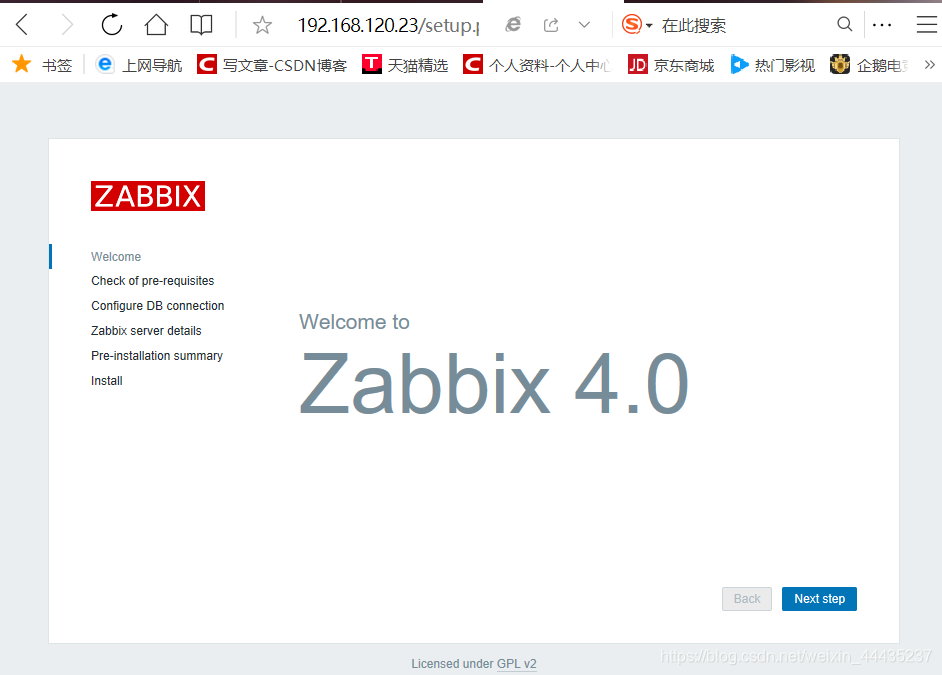
Task: Open the GPL v2 license link
Action: pyautogui.click(x=517, y=664)
